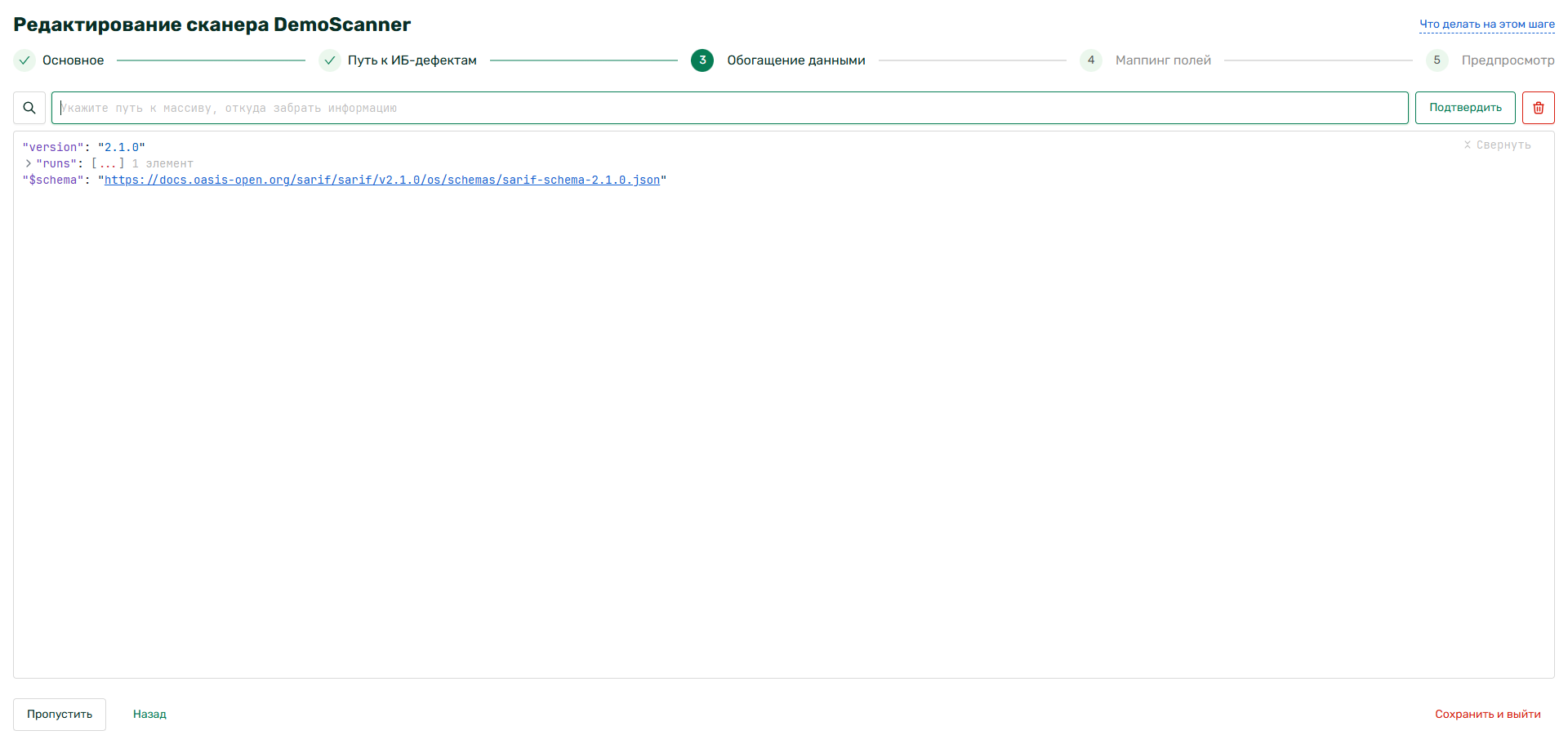
Task: Click the Свернуть collapse label
Action: point(1503,145)
